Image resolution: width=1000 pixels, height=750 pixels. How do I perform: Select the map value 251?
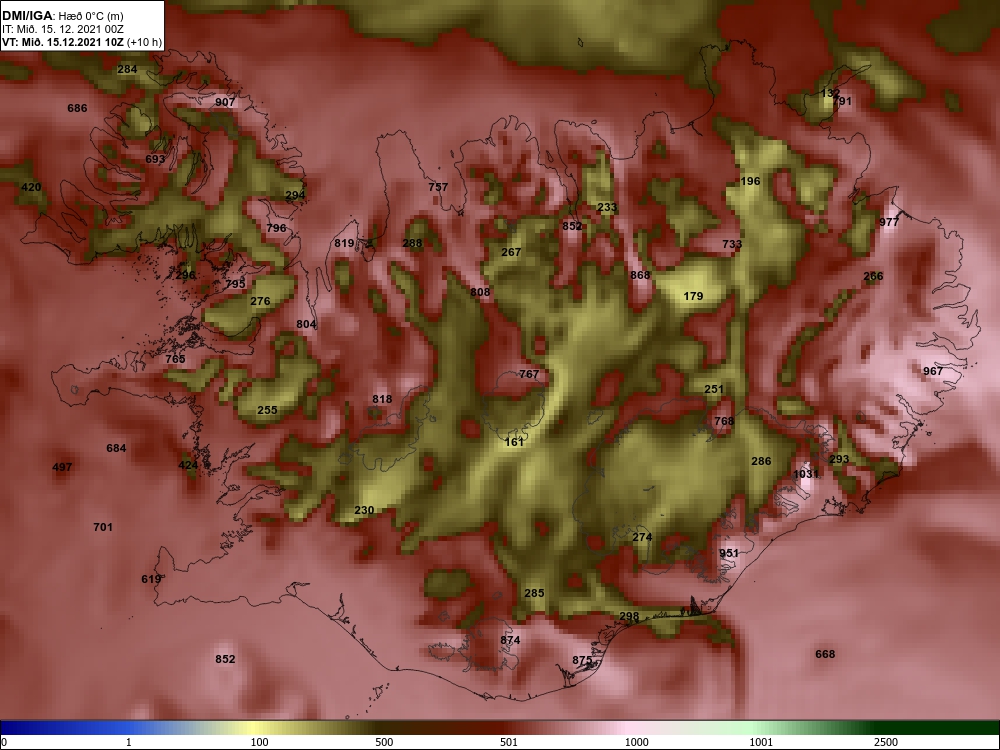[x=714, y=390]
